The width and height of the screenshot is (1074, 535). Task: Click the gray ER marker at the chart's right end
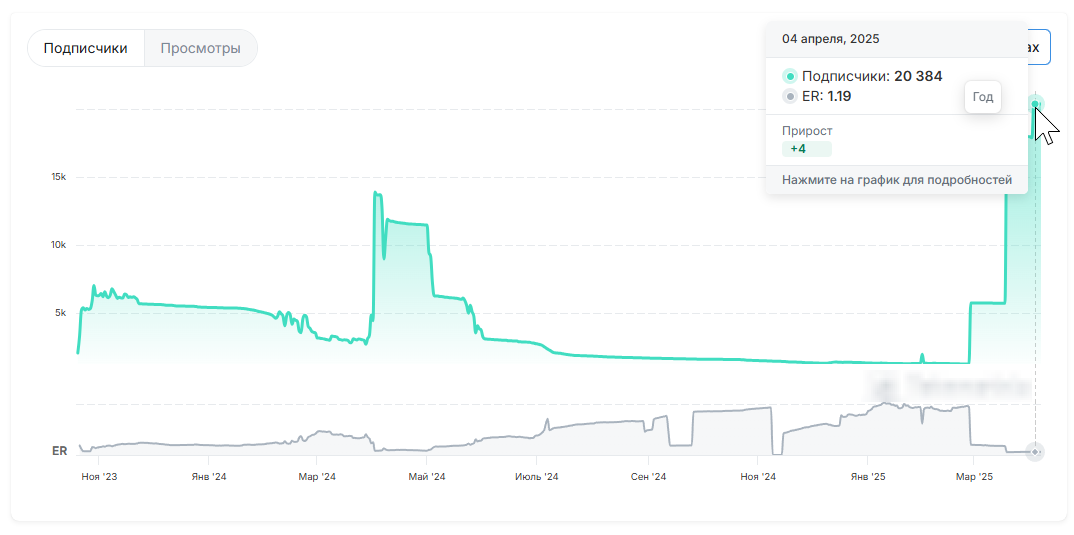click(x=1036, y=452)
